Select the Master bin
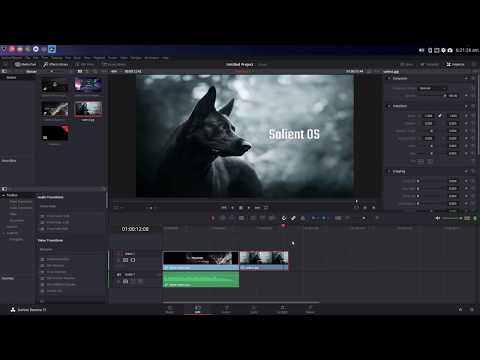 (x=11, y=77)
